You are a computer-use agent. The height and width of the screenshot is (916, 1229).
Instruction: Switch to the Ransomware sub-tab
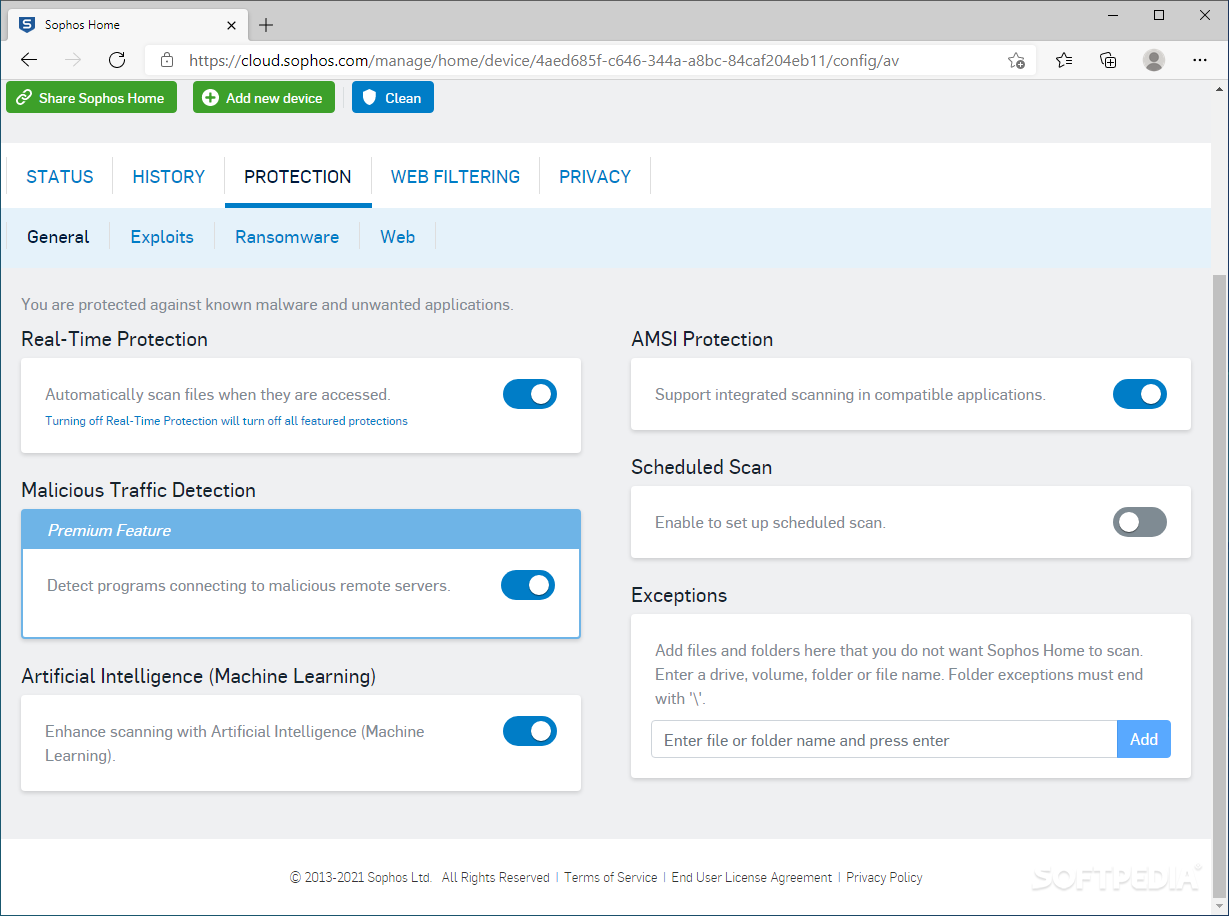(x=287, y=237)
